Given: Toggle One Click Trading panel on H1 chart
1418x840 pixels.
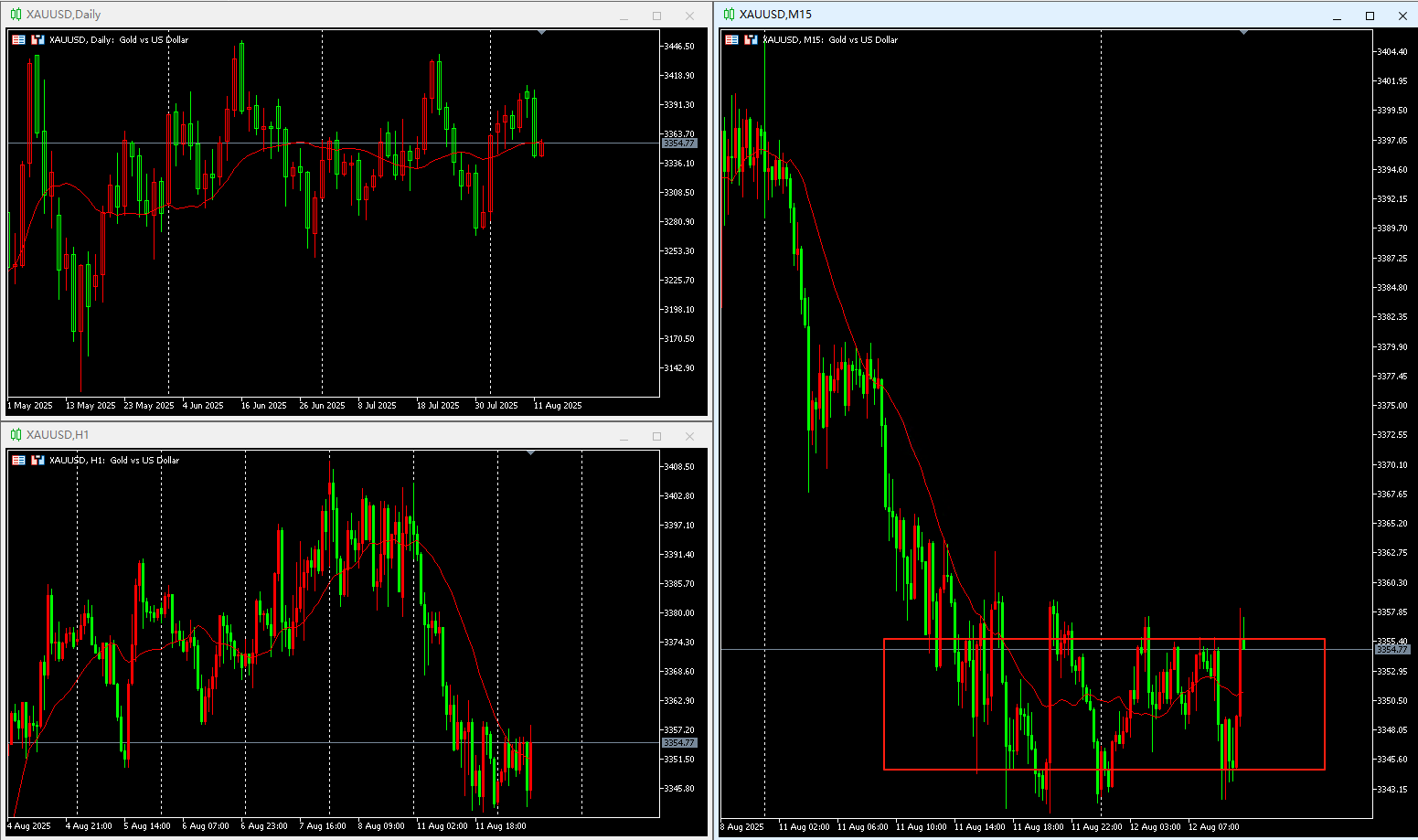Looking at the screenshot, I should [37, 460].
